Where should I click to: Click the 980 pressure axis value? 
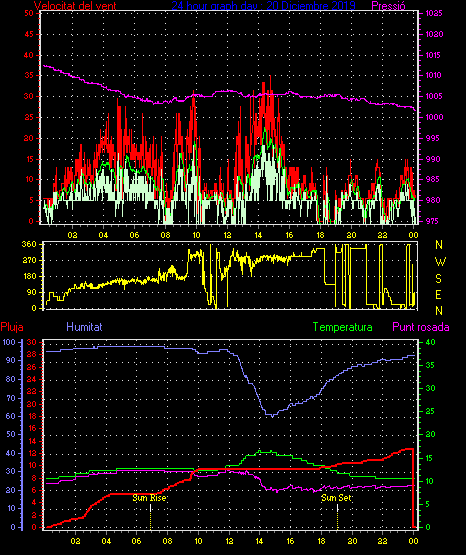433,200
